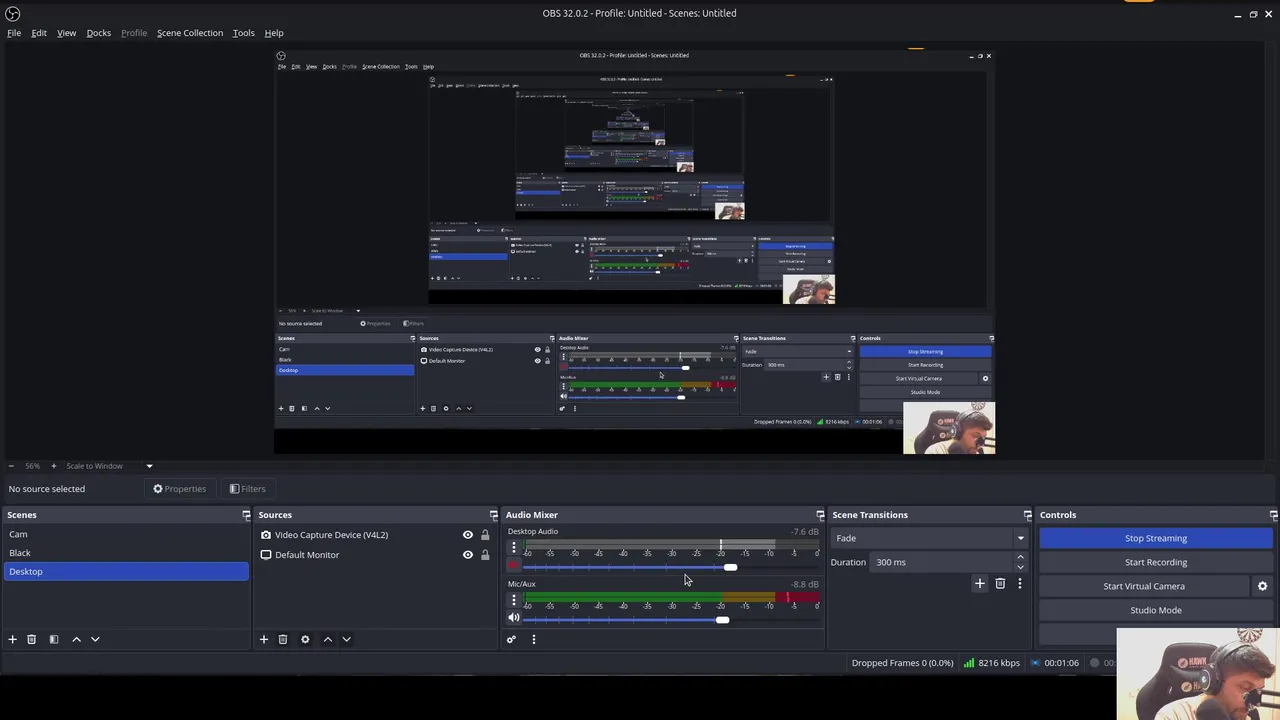Open Desktop Audio options menu
The width and height of the screenshot is (1280, 720).
pos(514,548)
